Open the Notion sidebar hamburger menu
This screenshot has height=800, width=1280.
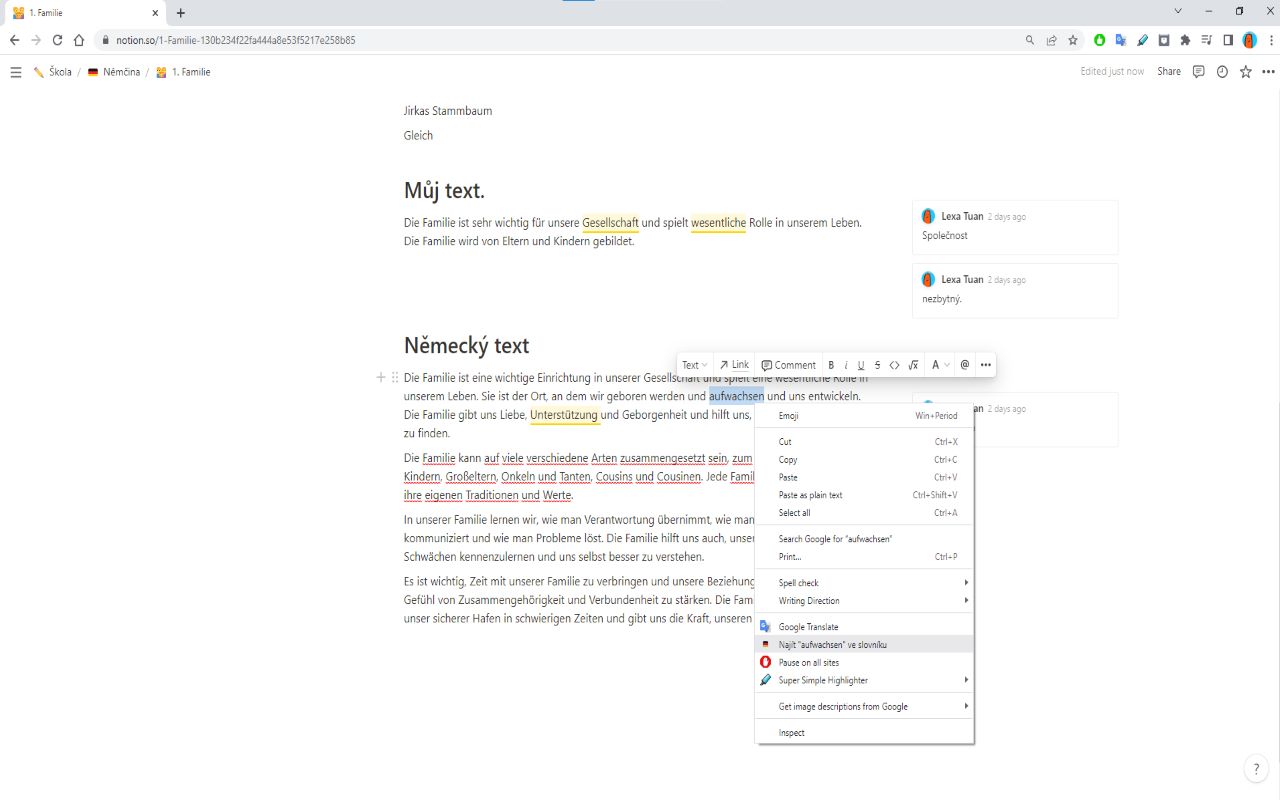(x=15, y=72)
